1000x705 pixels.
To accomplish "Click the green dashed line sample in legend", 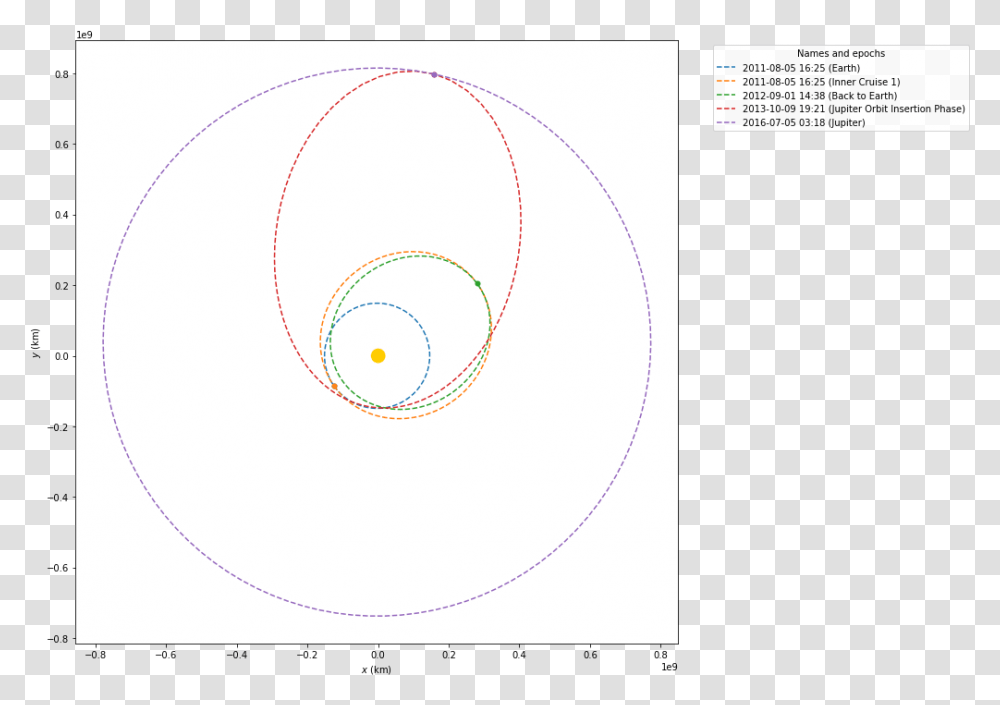I will pos(726,96).
